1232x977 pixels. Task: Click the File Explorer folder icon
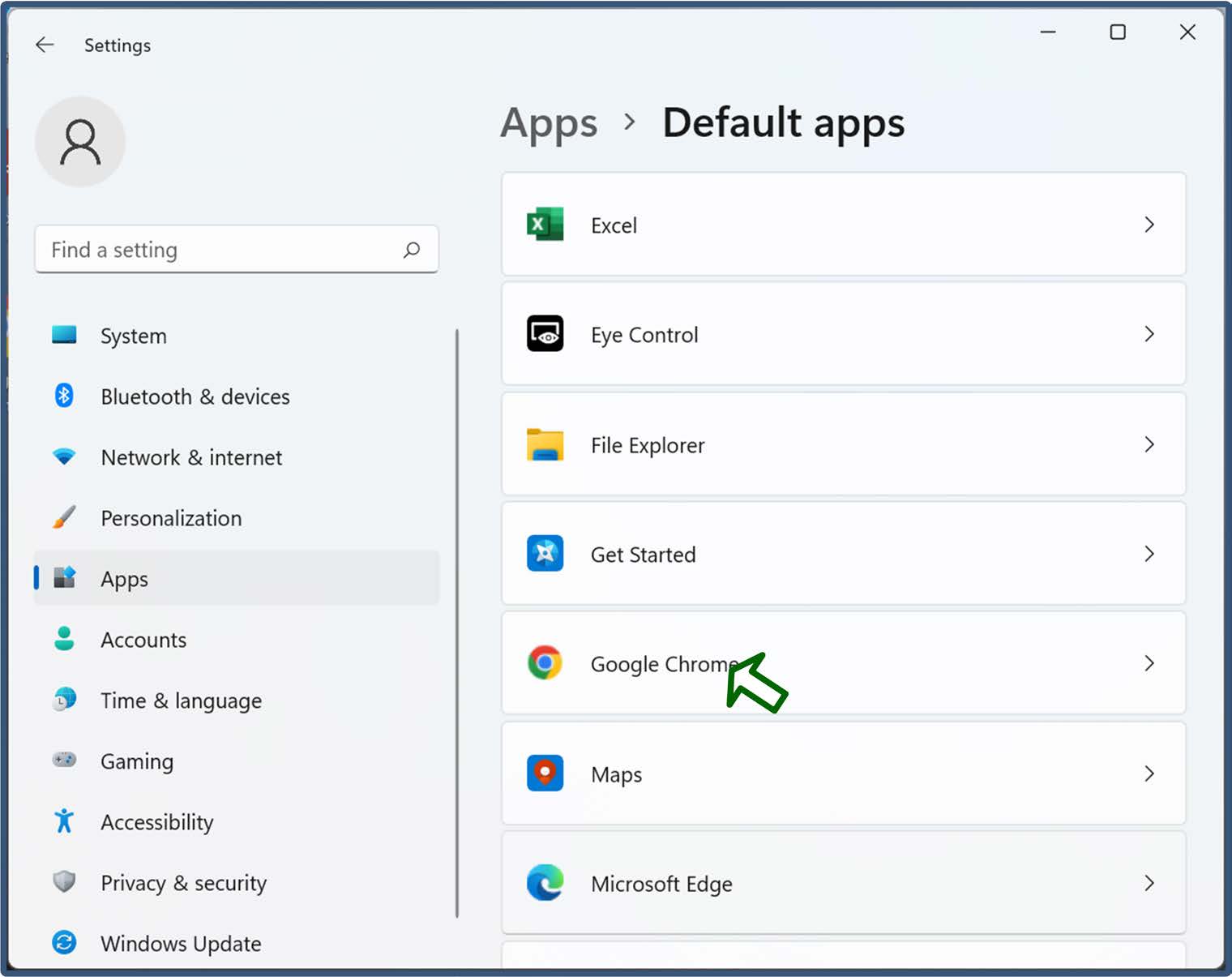[x=545, y=444]
